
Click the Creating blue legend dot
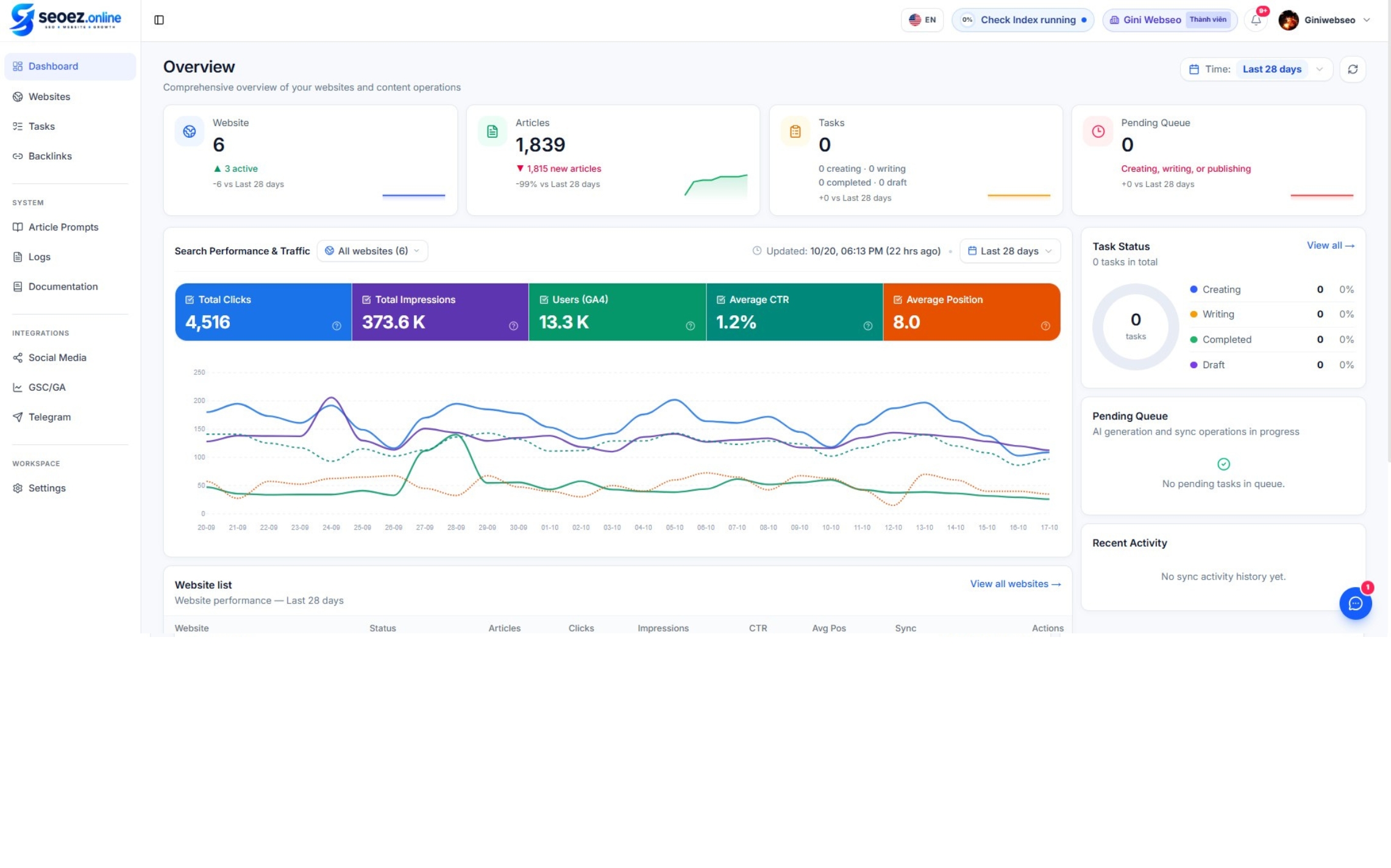click(x=1194, y=290)
